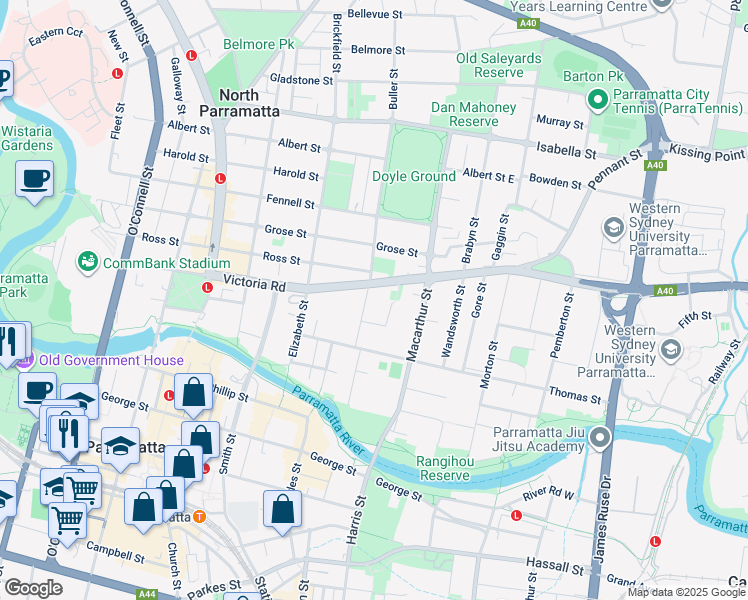
Task: Click the light rail stop near Belmore Pk
Action: click(x=191, y=55)
